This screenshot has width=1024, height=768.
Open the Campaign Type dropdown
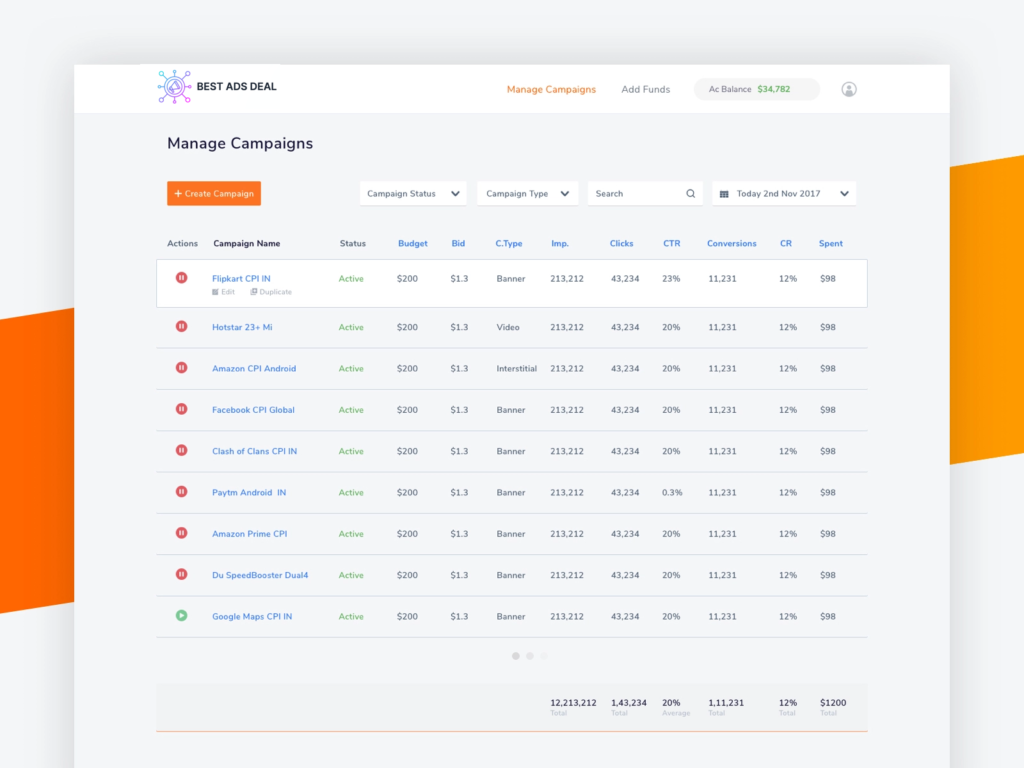pyautogui.click(x=527, y=194)
